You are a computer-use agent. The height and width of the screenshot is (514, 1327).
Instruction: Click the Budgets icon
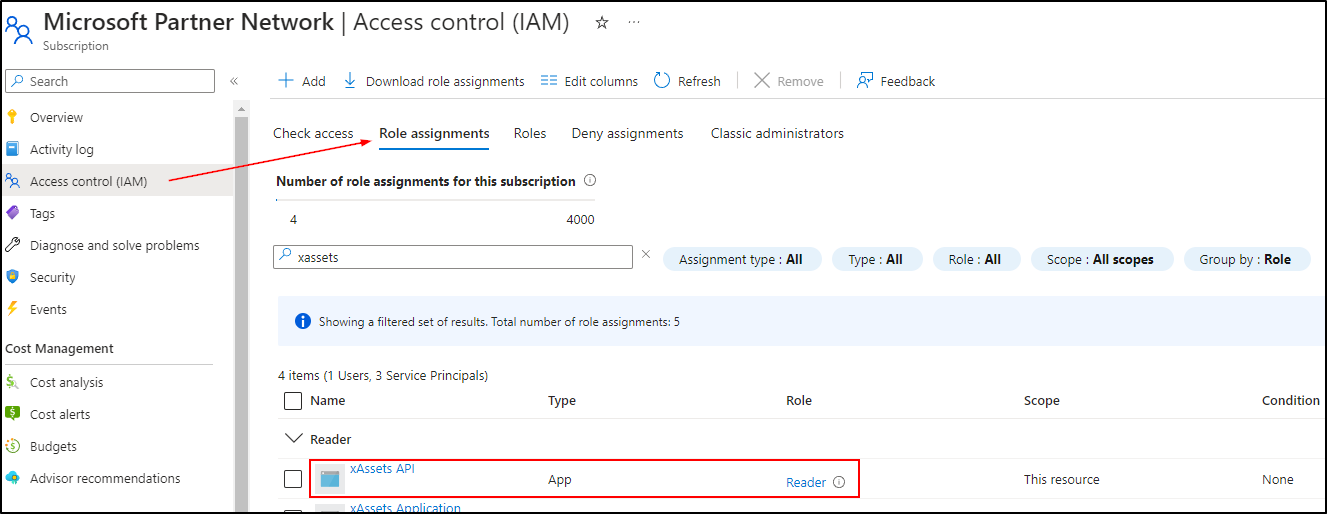click(x=13, y=446)
